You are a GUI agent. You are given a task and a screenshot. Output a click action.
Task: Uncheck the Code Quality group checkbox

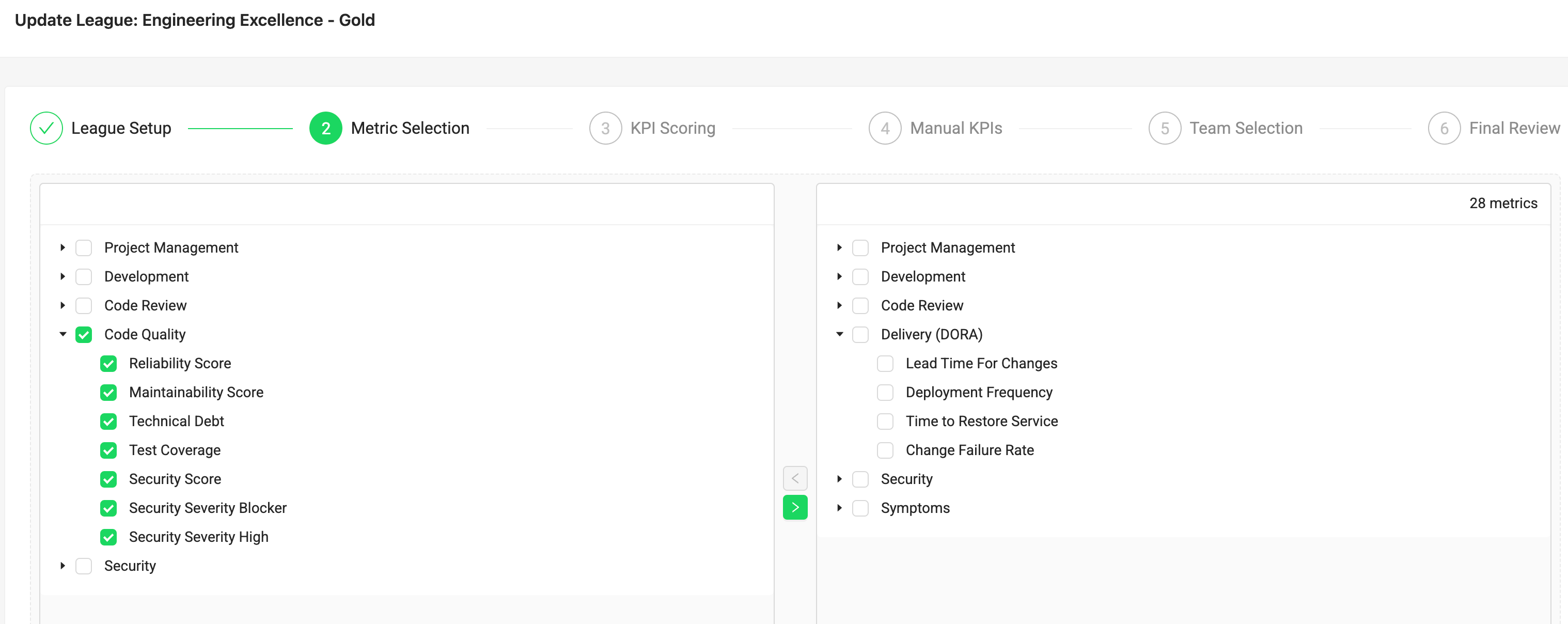coord(83,335)
